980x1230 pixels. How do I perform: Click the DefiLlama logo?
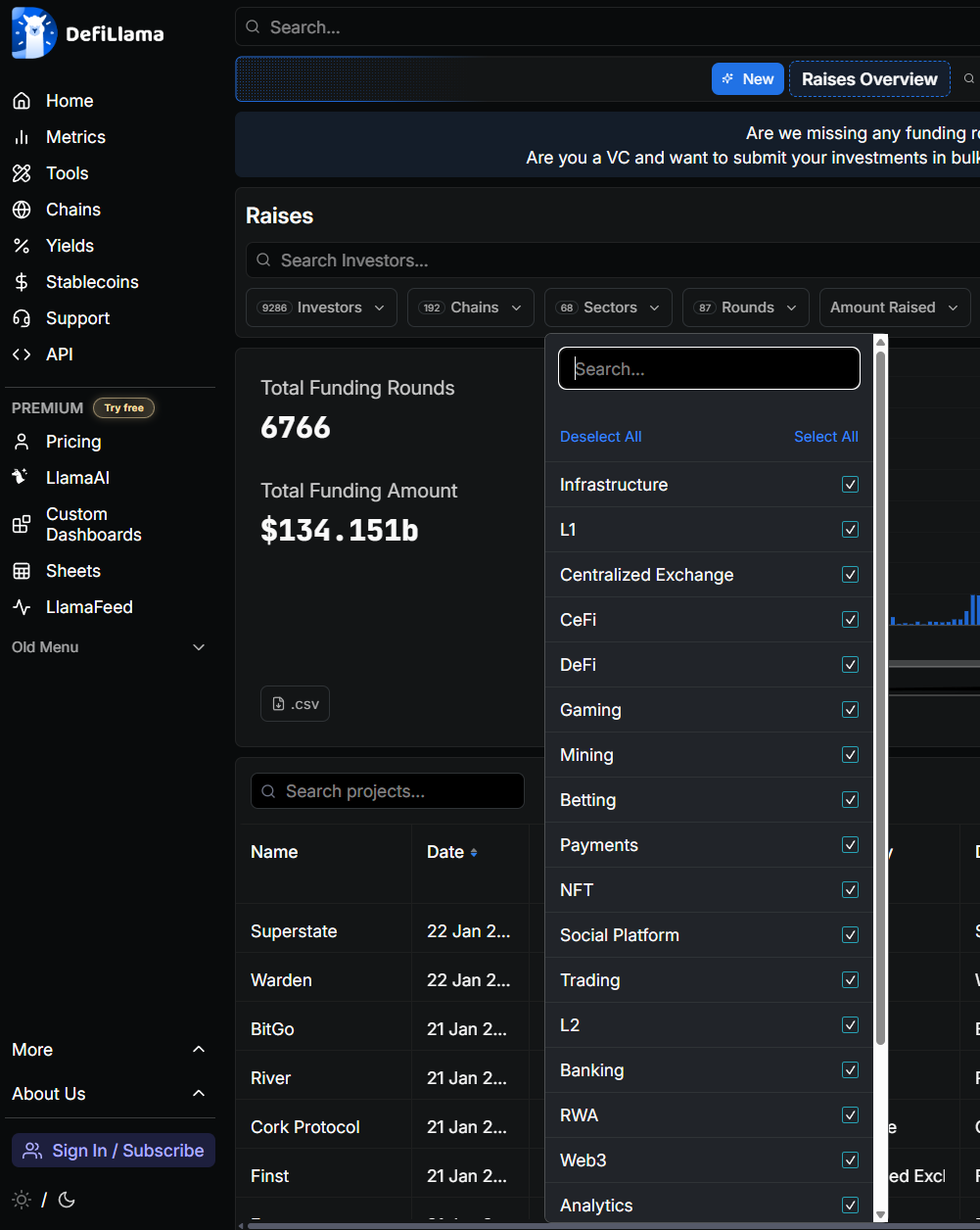click(x=87, y=33)
